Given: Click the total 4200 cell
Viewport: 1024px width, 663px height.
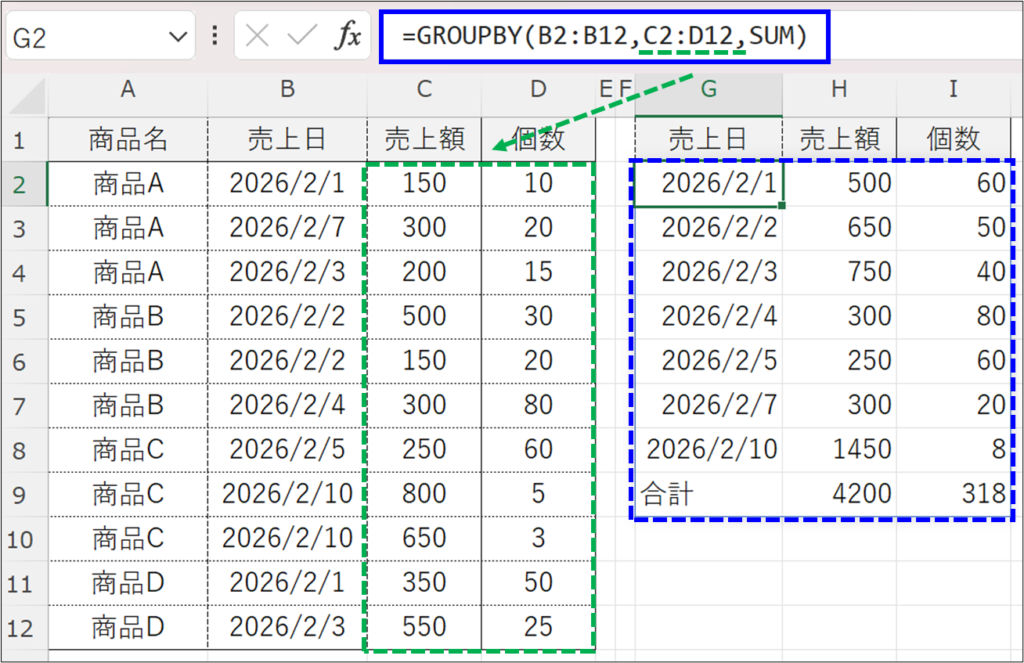Looking at the screenshot, I should tap(840, 494).
